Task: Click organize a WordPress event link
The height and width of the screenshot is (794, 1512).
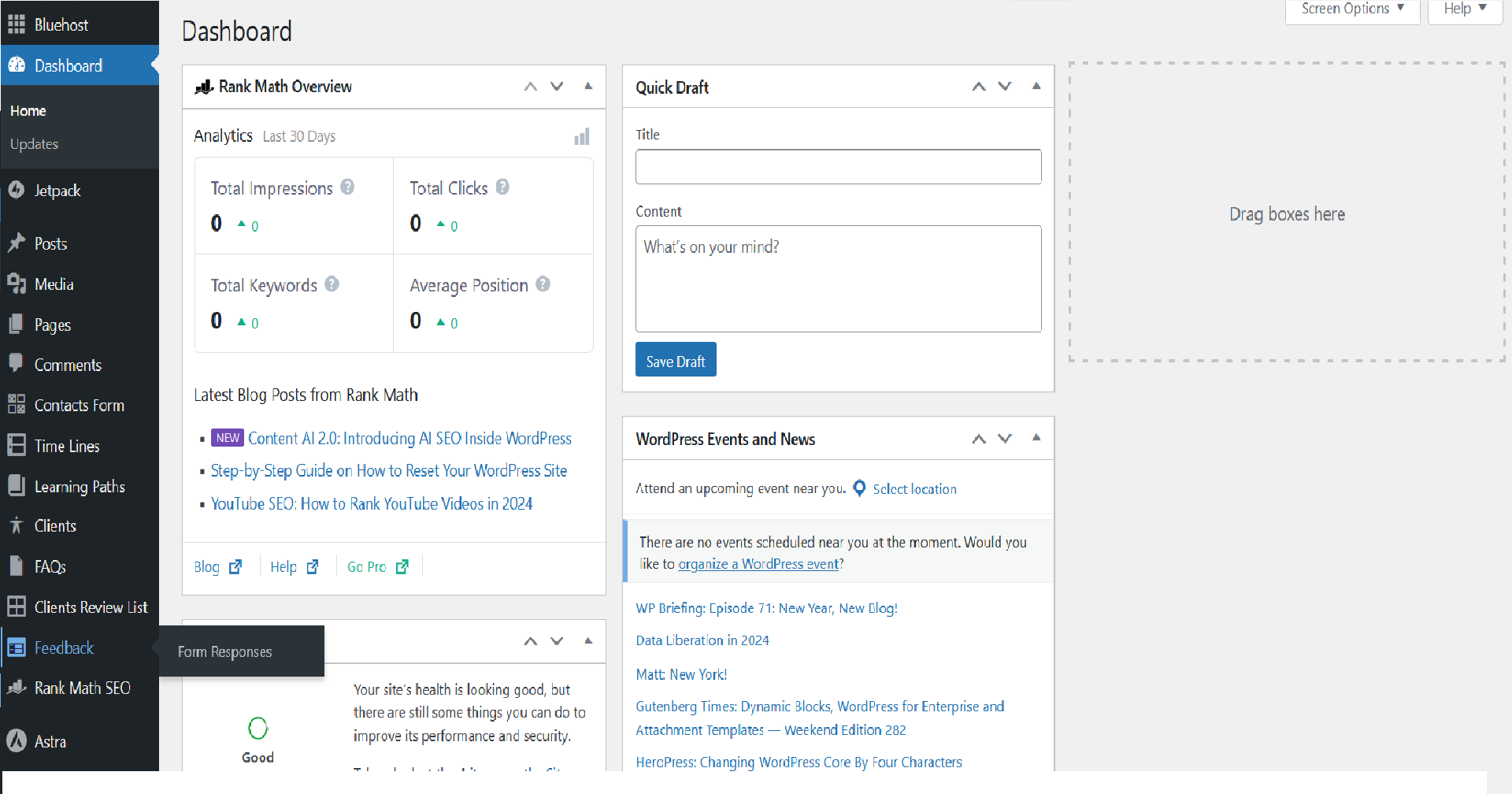Action: [x=758, y=564]
